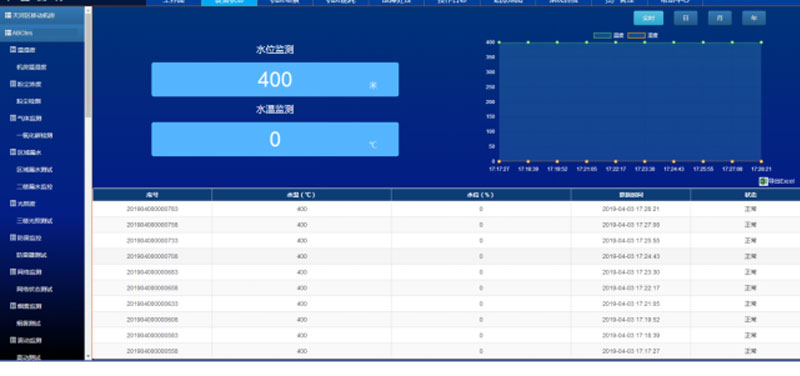Select the 实时 real-time view button

point(648,18)
